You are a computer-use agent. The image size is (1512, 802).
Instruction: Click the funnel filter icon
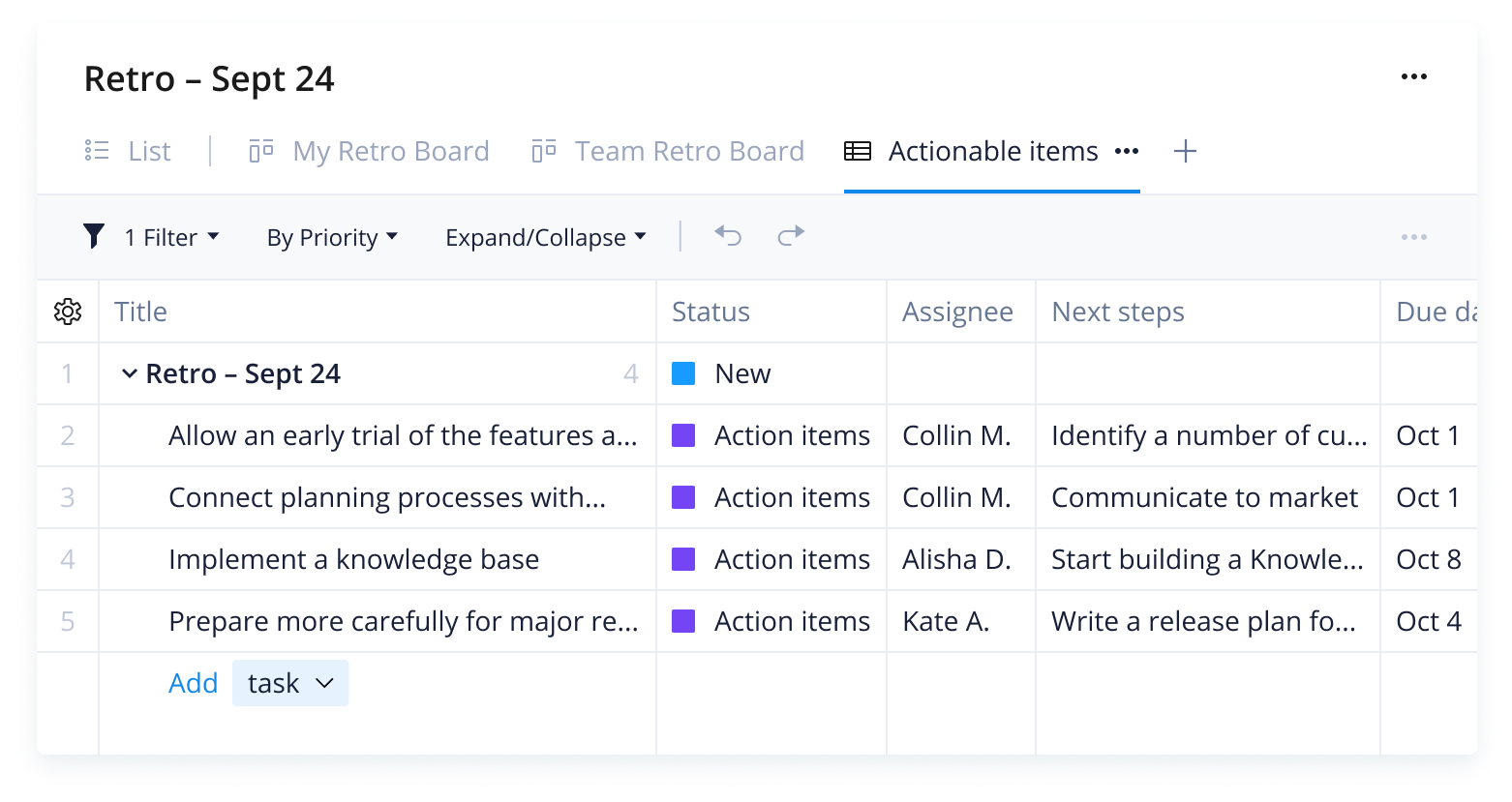click(94, 236)
